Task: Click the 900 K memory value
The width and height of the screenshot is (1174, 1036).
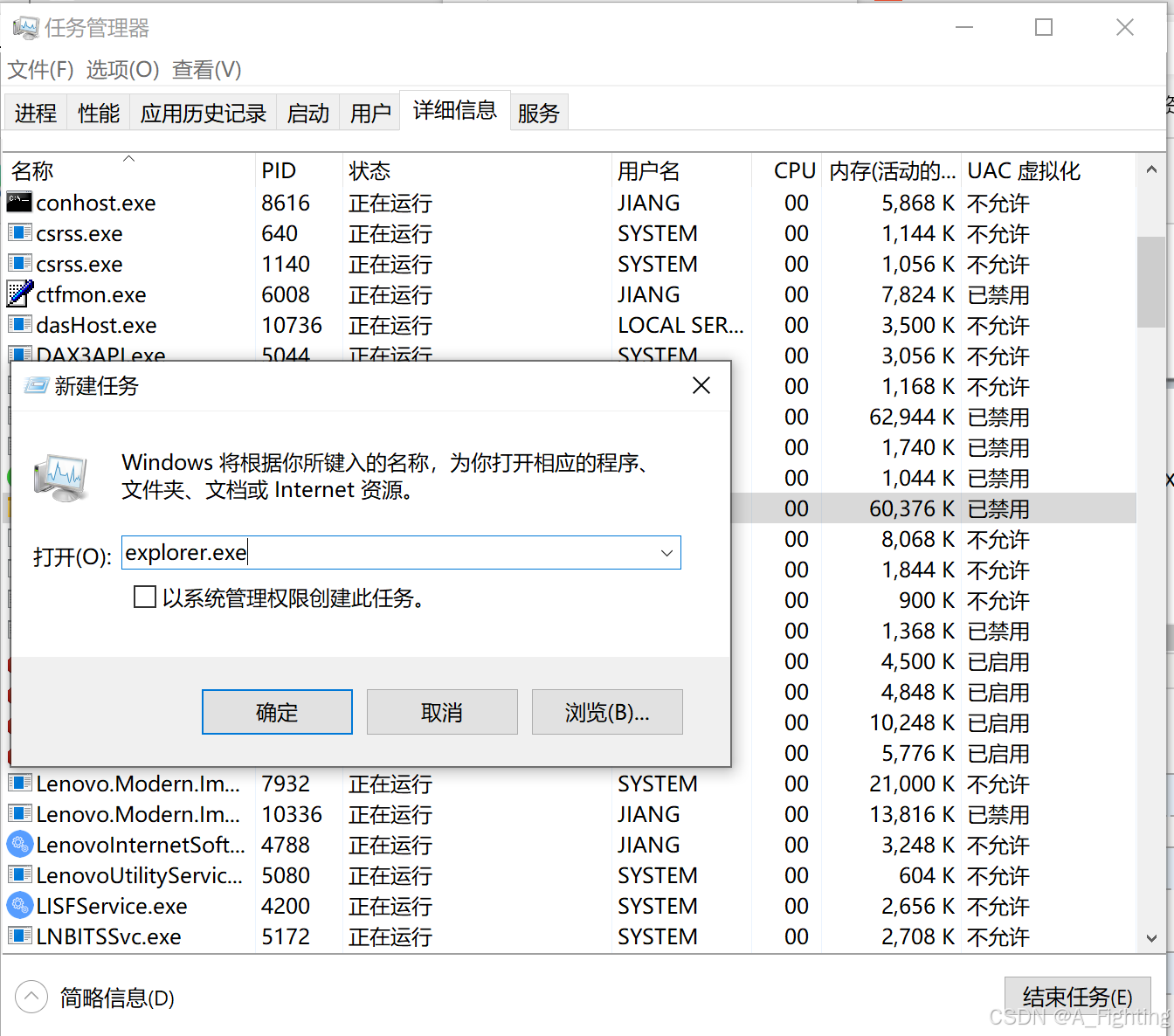Action: pos(927,600)
